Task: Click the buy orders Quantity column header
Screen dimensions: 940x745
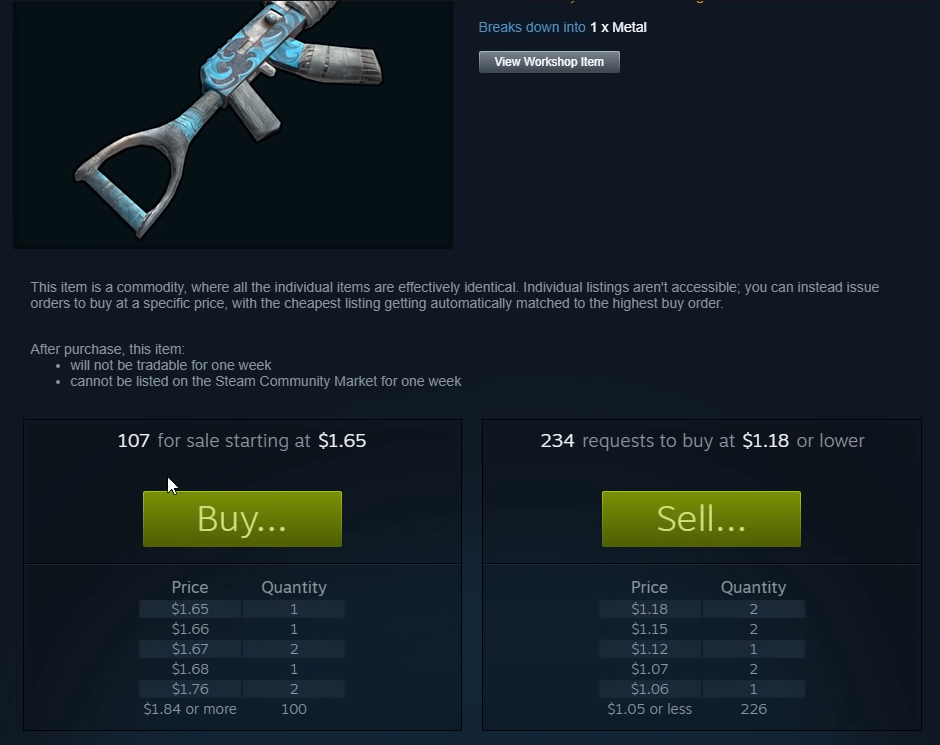Action: pyautogui.click(x=754, y=587)
